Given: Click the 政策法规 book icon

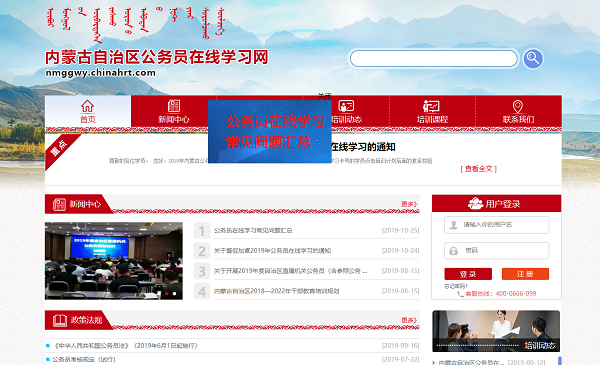Looking at the screenshot, I should (x=60, y=320).
